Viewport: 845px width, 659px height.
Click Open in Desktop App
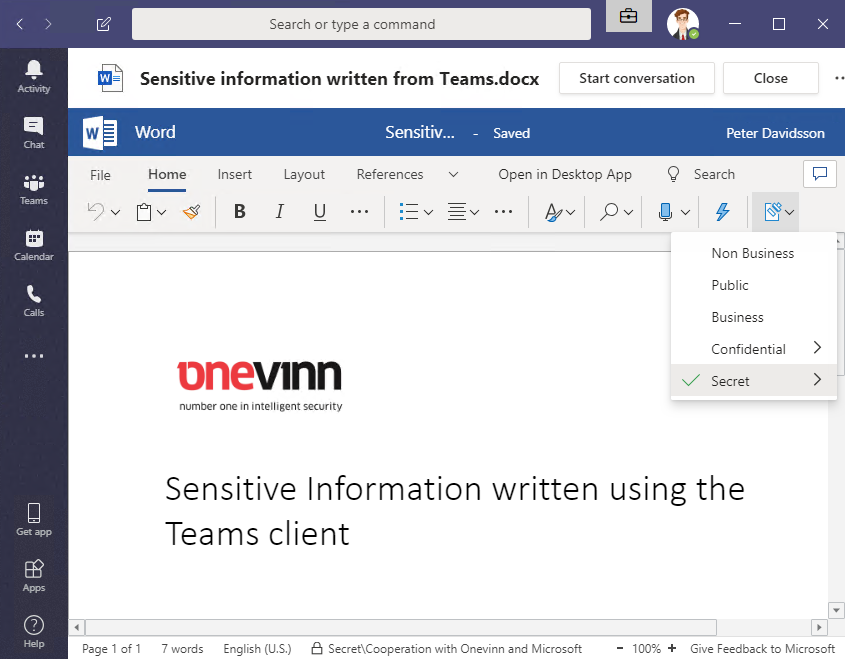tap(565, 175)
